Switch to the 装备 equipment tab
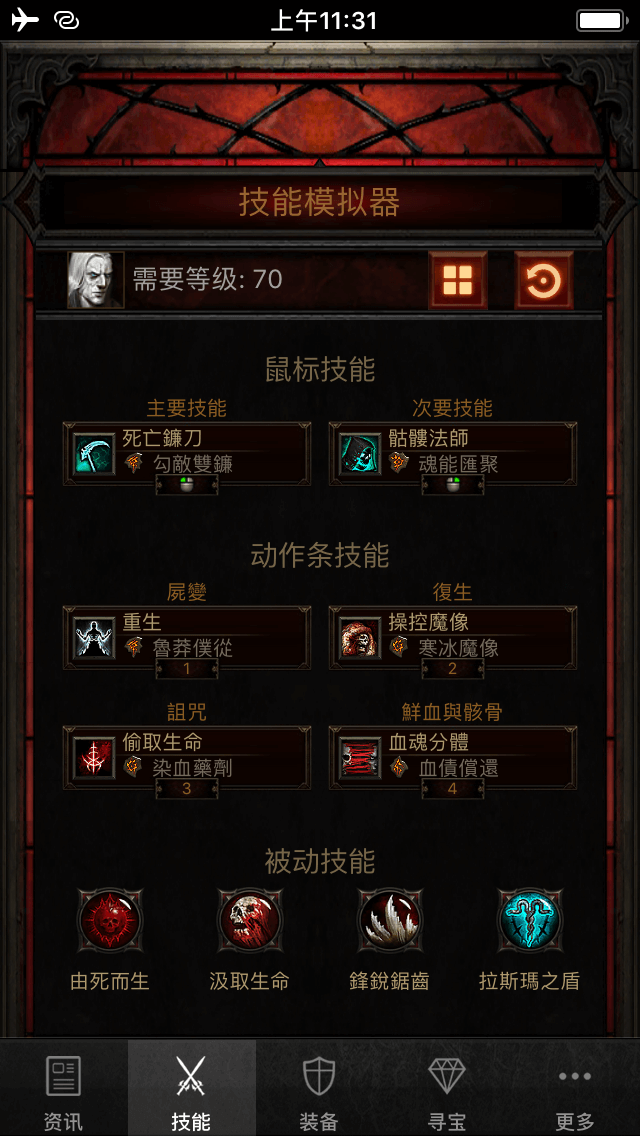Screen dimensions: 640x1136 coord(320,1088)
